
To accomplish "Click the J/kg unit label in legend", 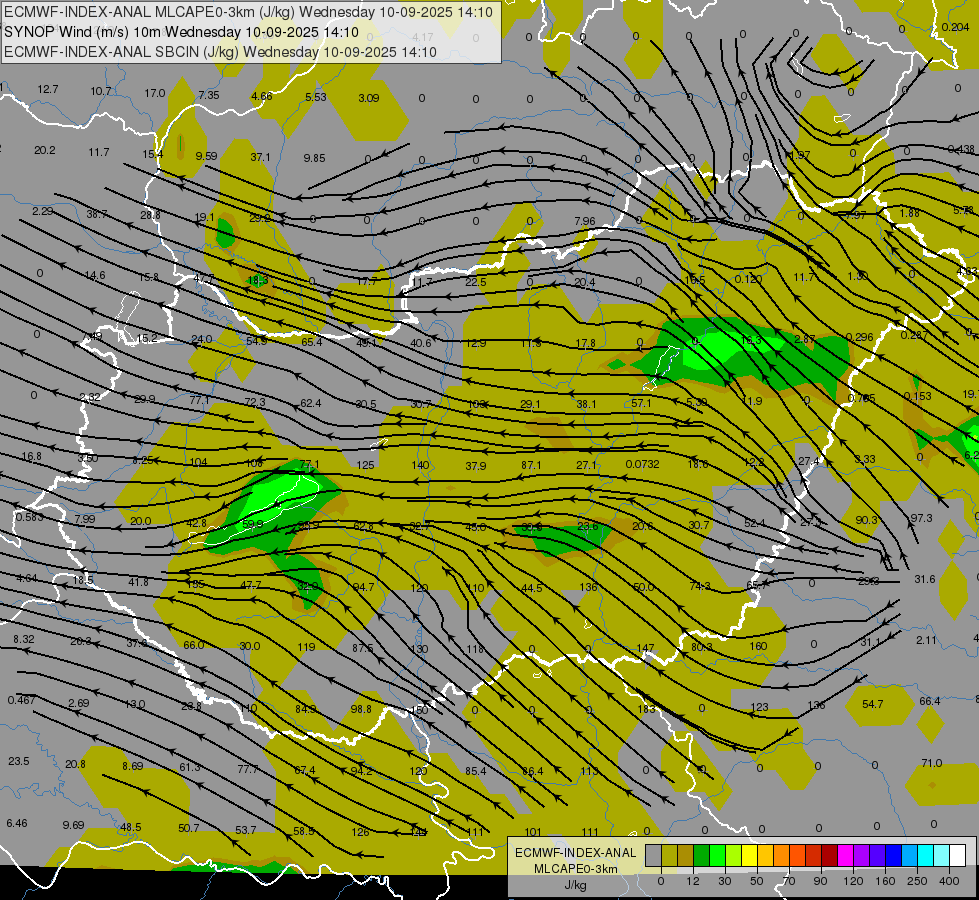I will coord(576,885).
